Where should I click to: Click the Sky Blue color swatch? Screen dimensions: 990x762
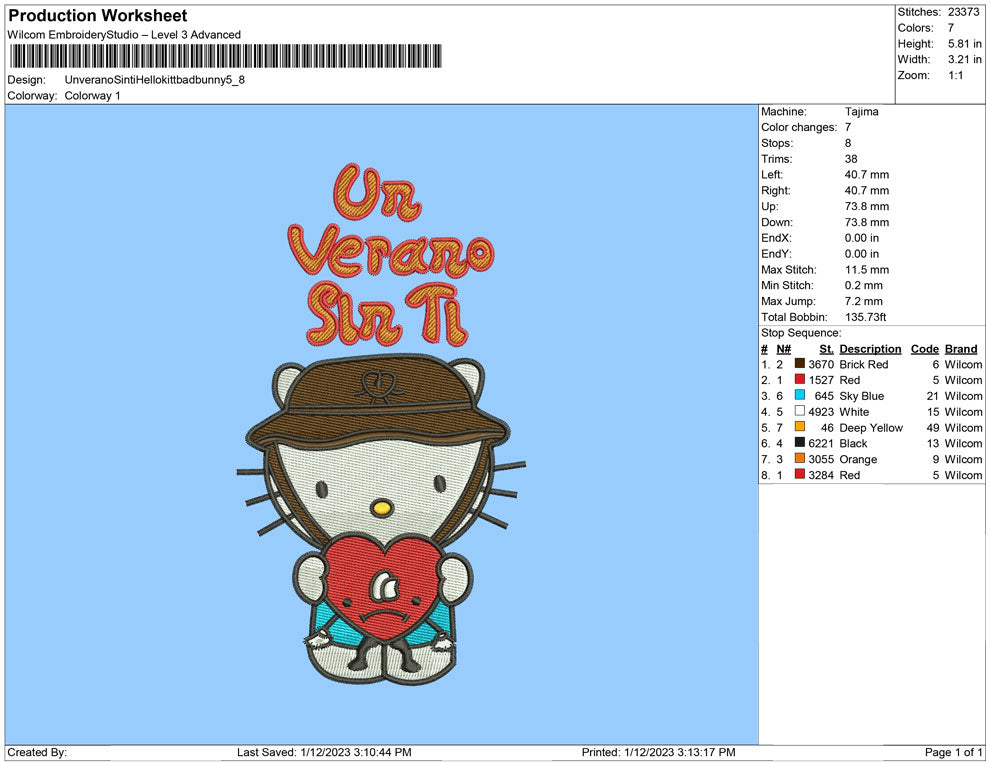tap(799, 395)
